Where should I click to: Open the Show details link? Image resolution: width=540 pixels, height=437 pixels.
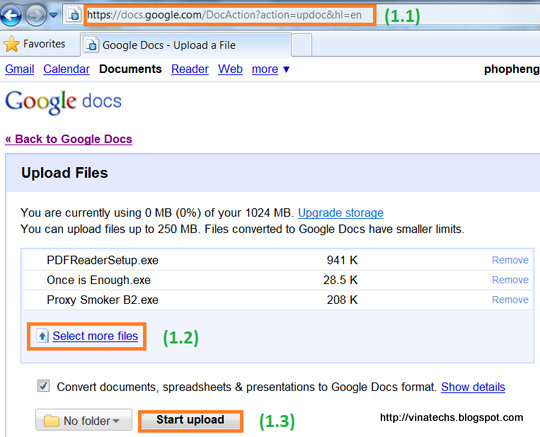tap(473, 387)
